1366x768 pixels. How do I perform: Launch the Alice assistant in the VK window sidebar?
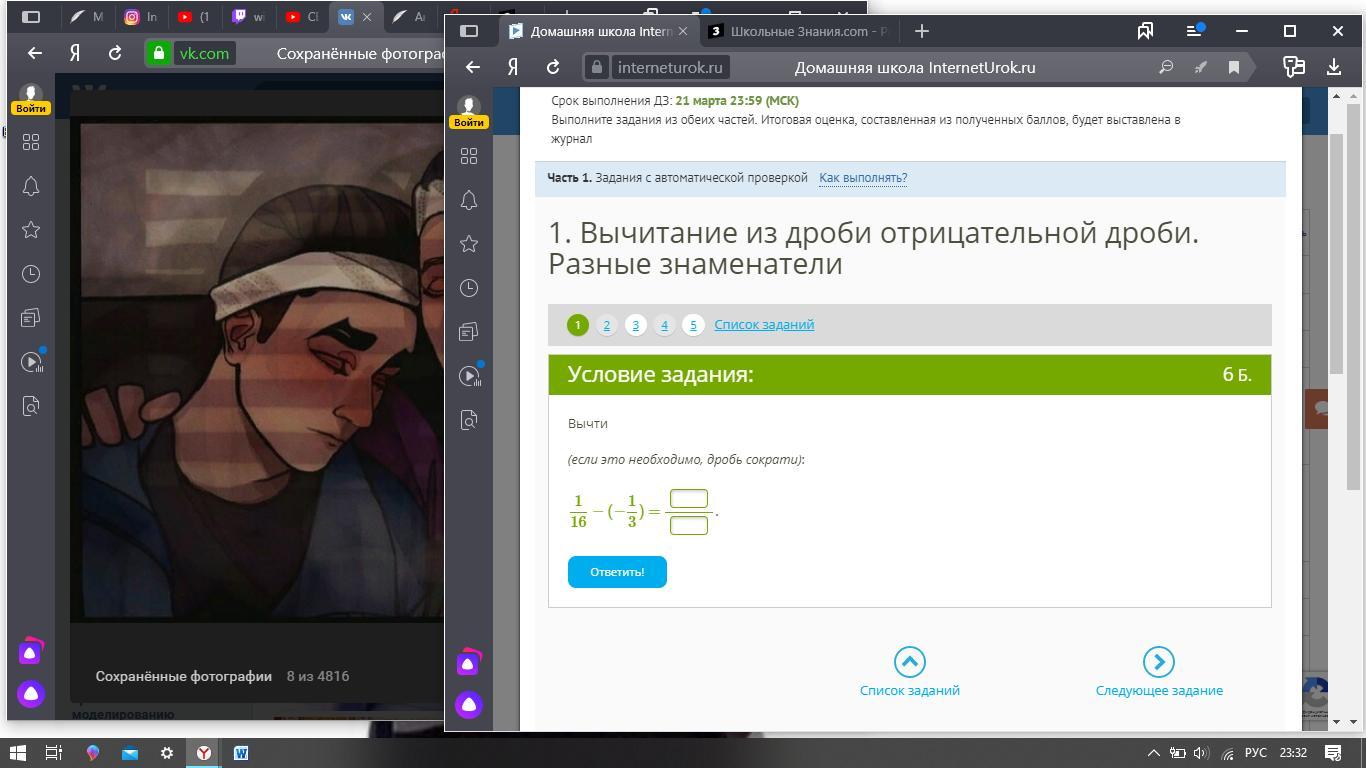pyautogui.click(x=31, y=693)
